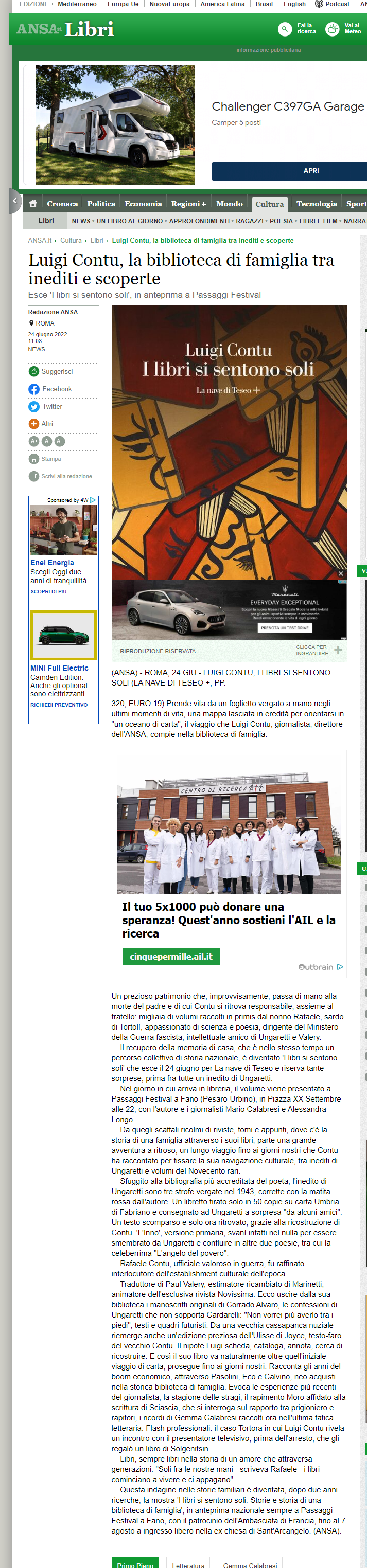The image size is (367, 1568).
Task: Open LIBRI E FILM submenu item
Action: pos(318,221)
